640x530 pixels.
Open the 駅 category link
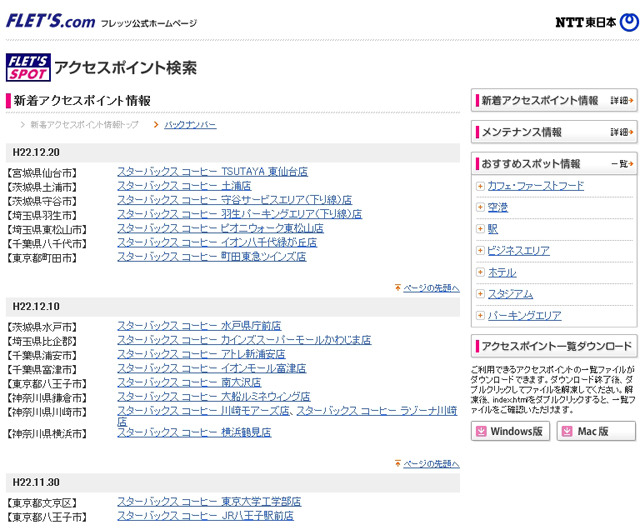tap(493, 229)
